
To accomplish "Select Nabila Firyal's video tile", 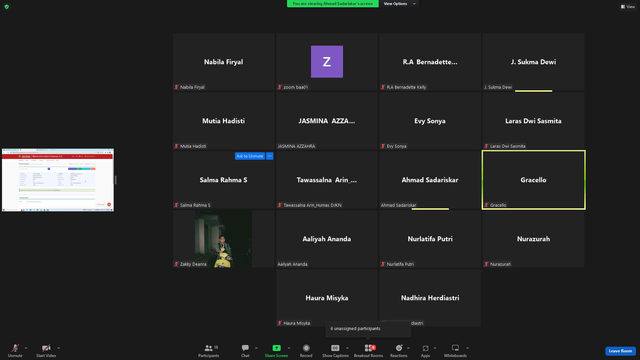I will (x=223, y=62).
